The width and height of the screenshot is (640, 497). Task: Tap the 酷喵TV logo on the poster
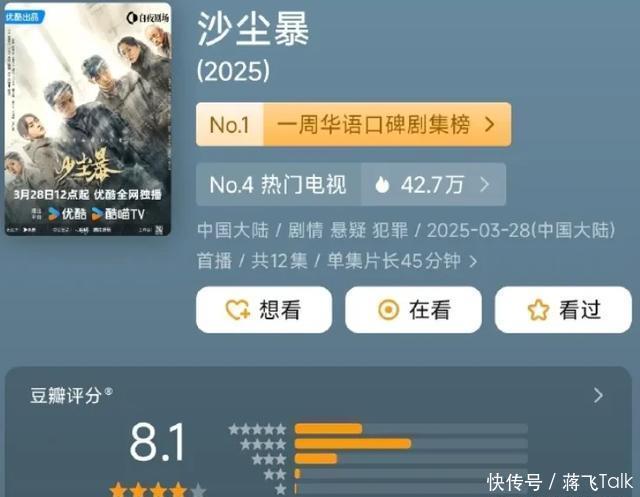pyautogui.click(x=118, y=214)
